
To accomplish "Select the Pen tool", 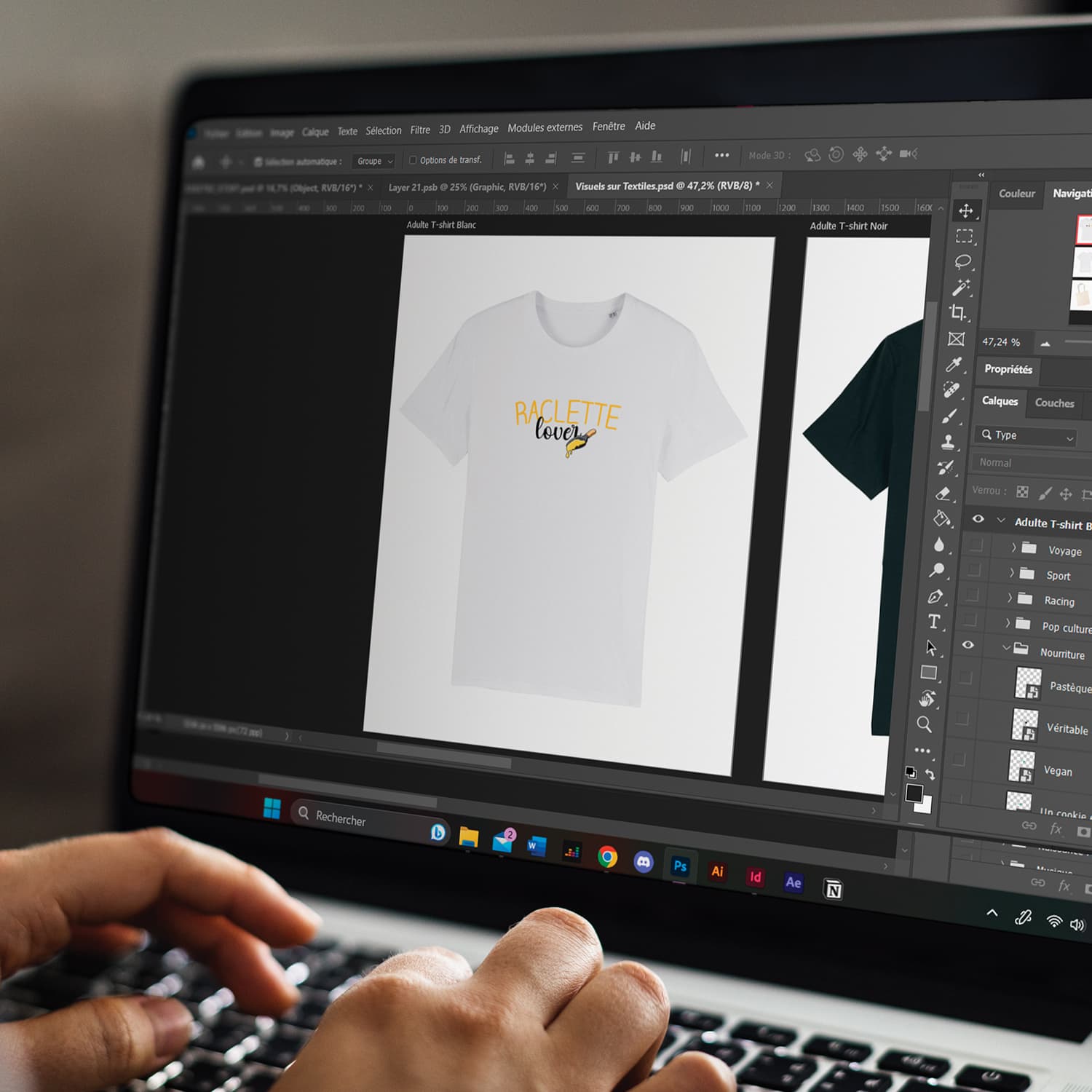I will point(935,596).
